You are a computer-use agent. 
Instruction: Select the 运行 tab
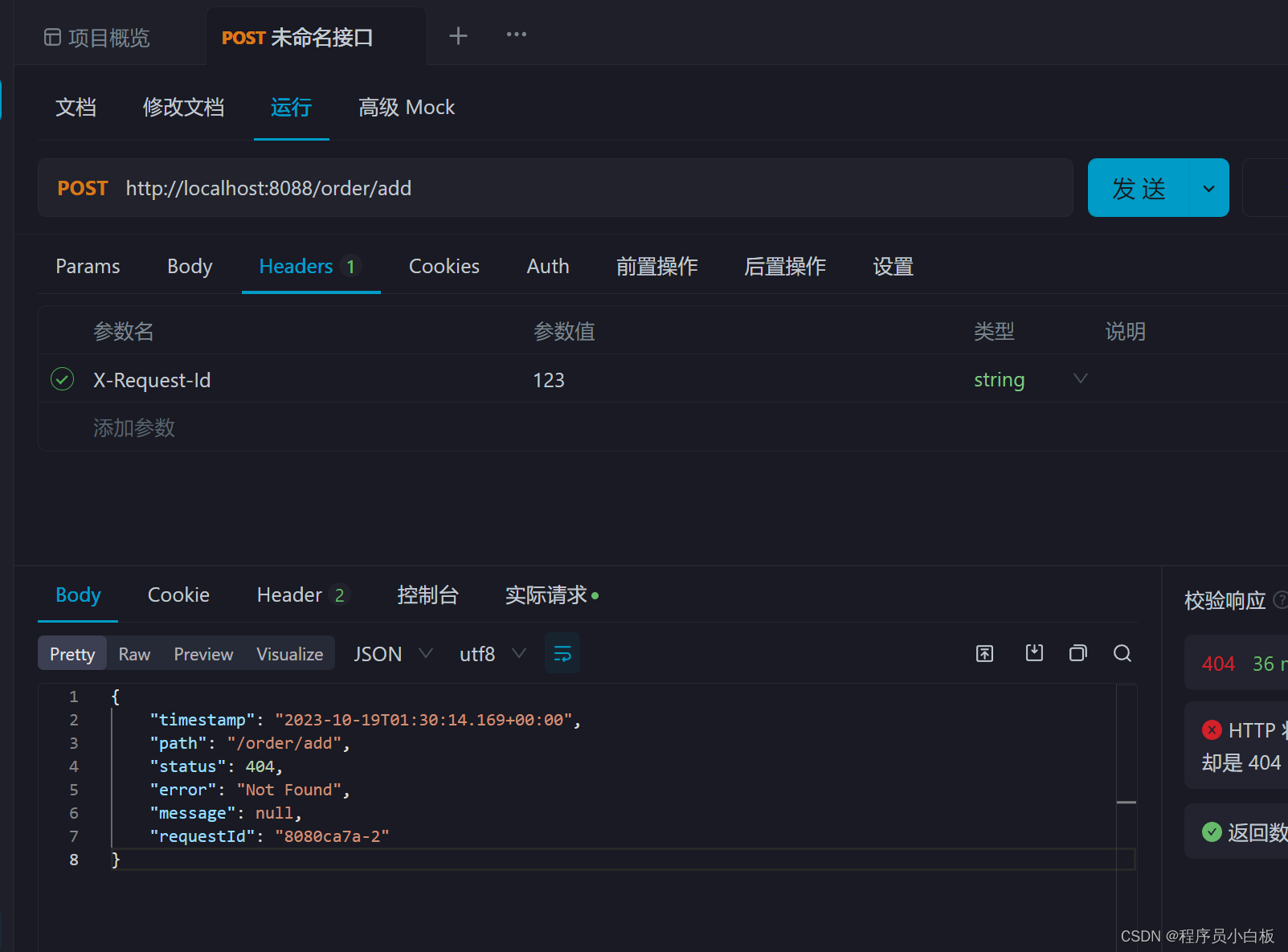[291, 108]
